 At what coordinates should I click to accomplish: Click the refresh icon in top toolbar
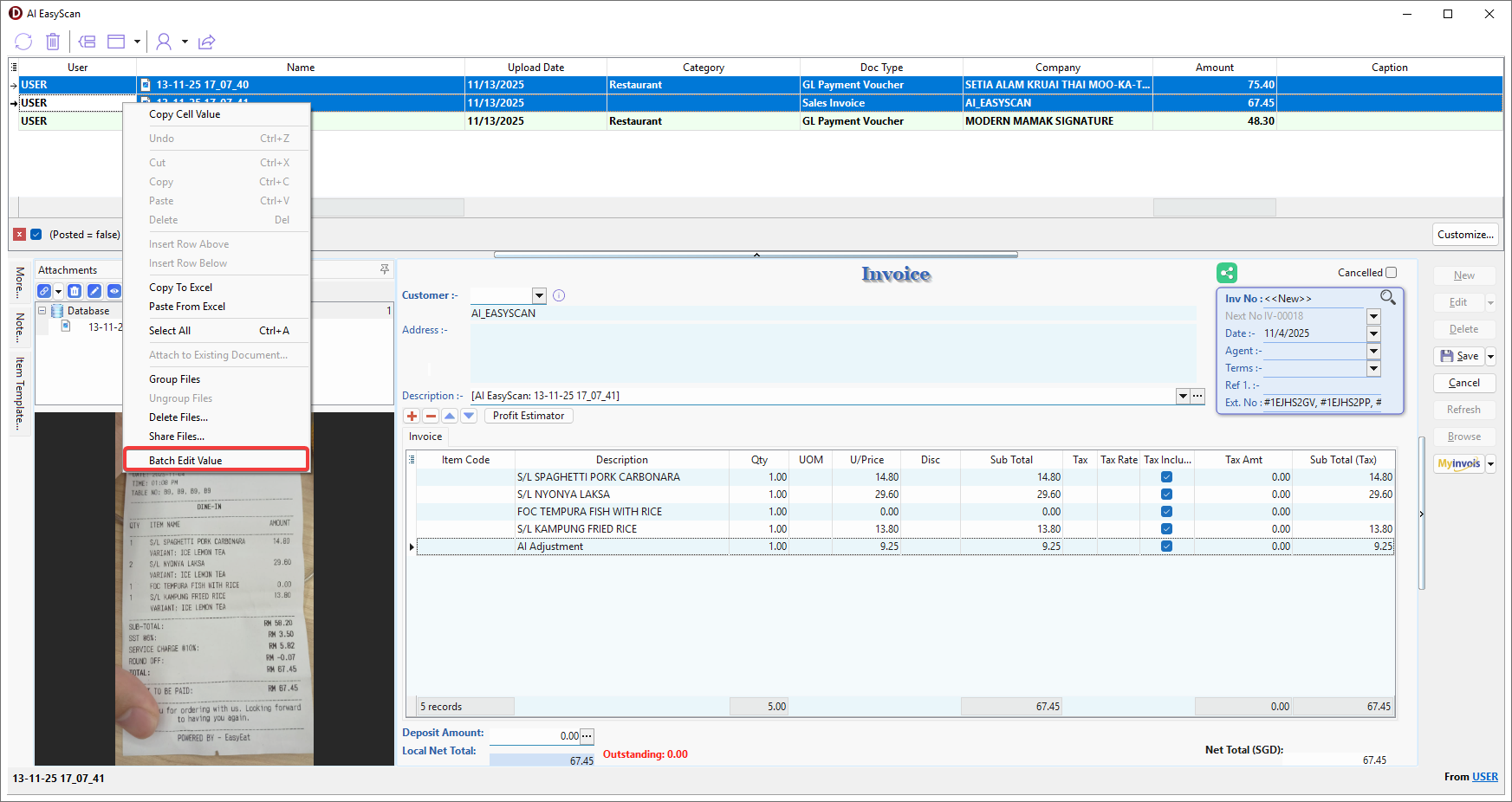pos(23,42)
